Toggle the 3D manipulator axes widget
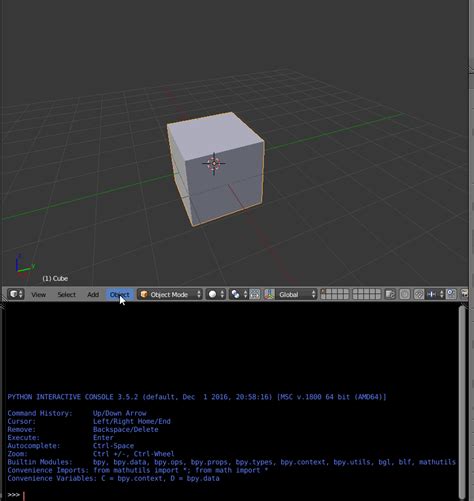Viewport: 474px width, 501px height. pos(269,294)
